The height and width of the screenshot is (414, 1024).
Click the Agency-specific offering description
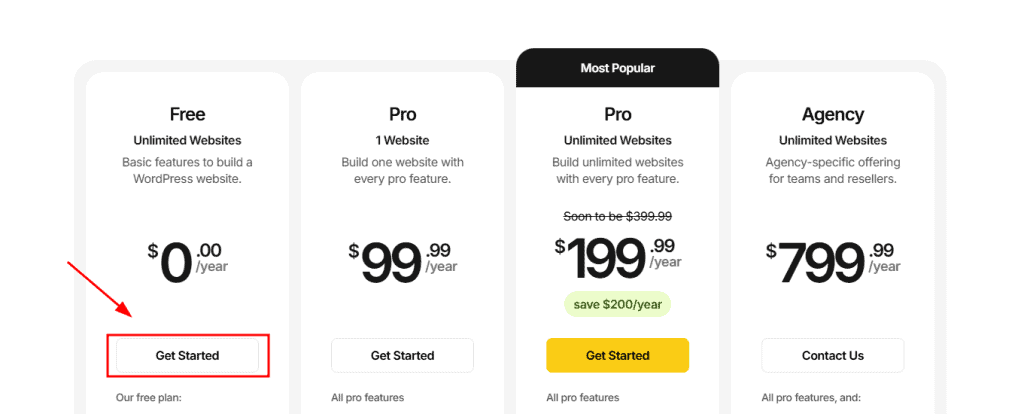833,170
